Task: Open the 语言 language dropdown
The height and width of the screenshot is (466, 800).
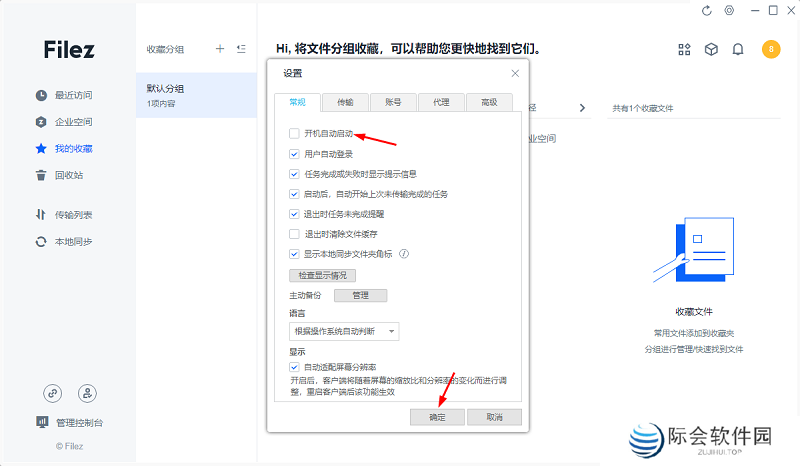Action: (344, 331)
